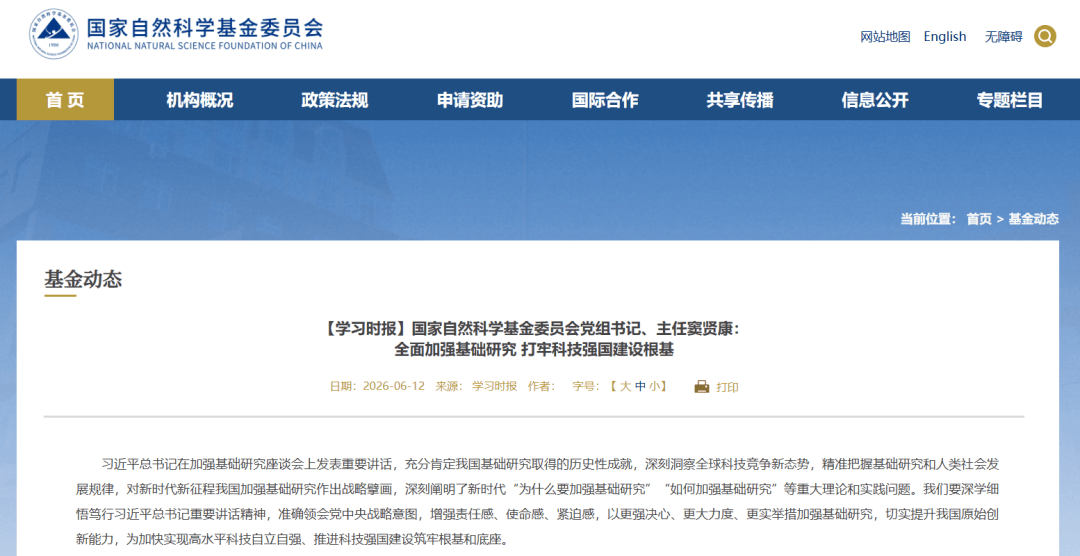The height and width of the screenshot is (556, 1080).
Task: Go to the 首页 tab
Action: 65,100
